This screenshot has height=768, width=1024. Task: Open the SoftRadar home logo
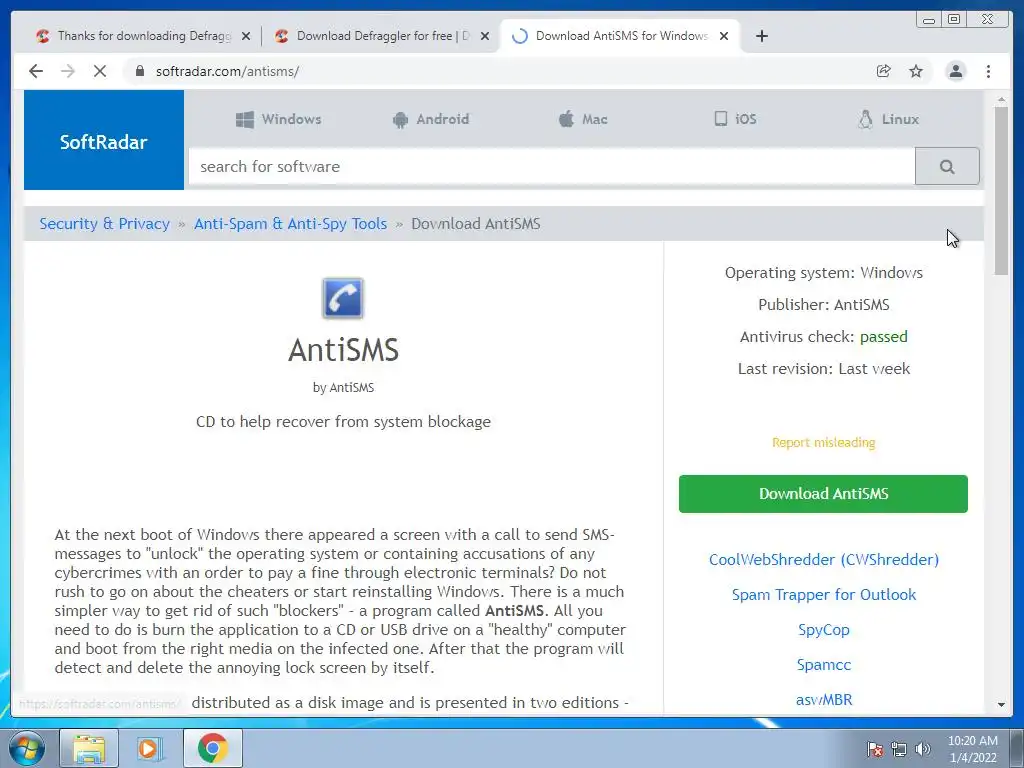tap(104, 140)
